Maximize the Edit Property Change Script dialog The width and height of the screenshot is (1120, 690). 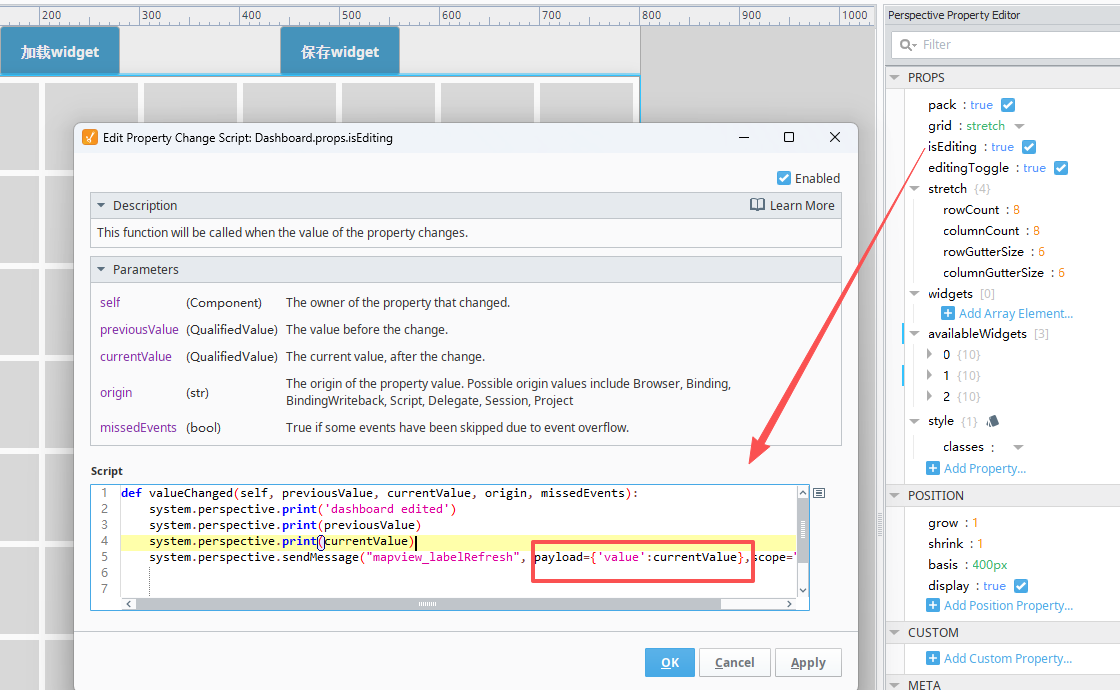[x=789, y=137]
